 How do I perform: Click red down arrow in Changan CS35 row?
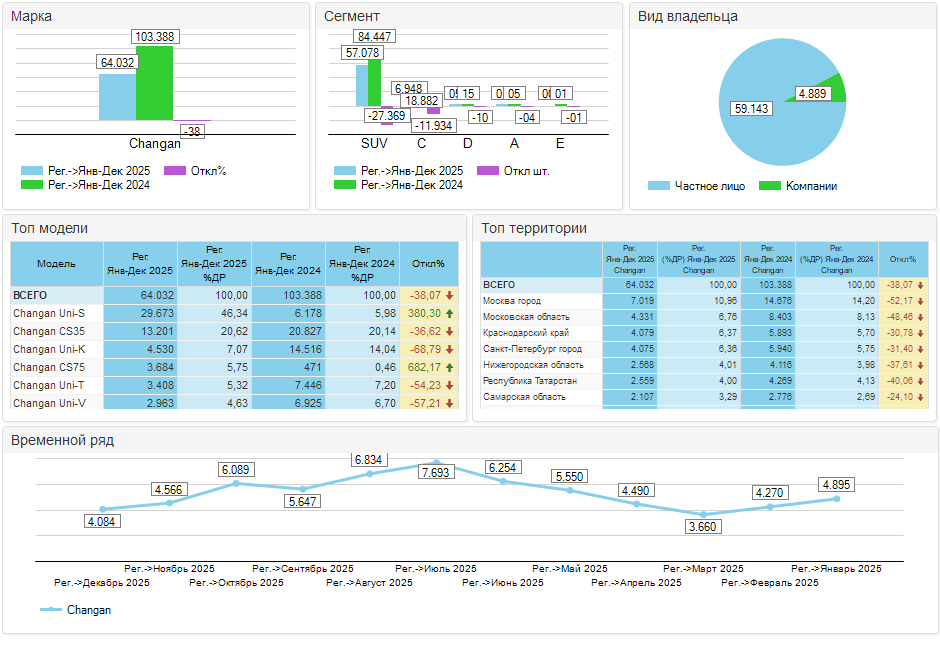[x=450, y=331]
